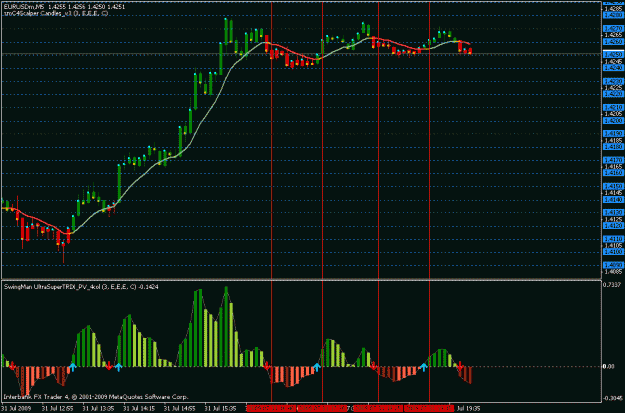This screenshot has width=625, height=413.
Task: Click the 1.4230 price level label
Action: (613, 81)
